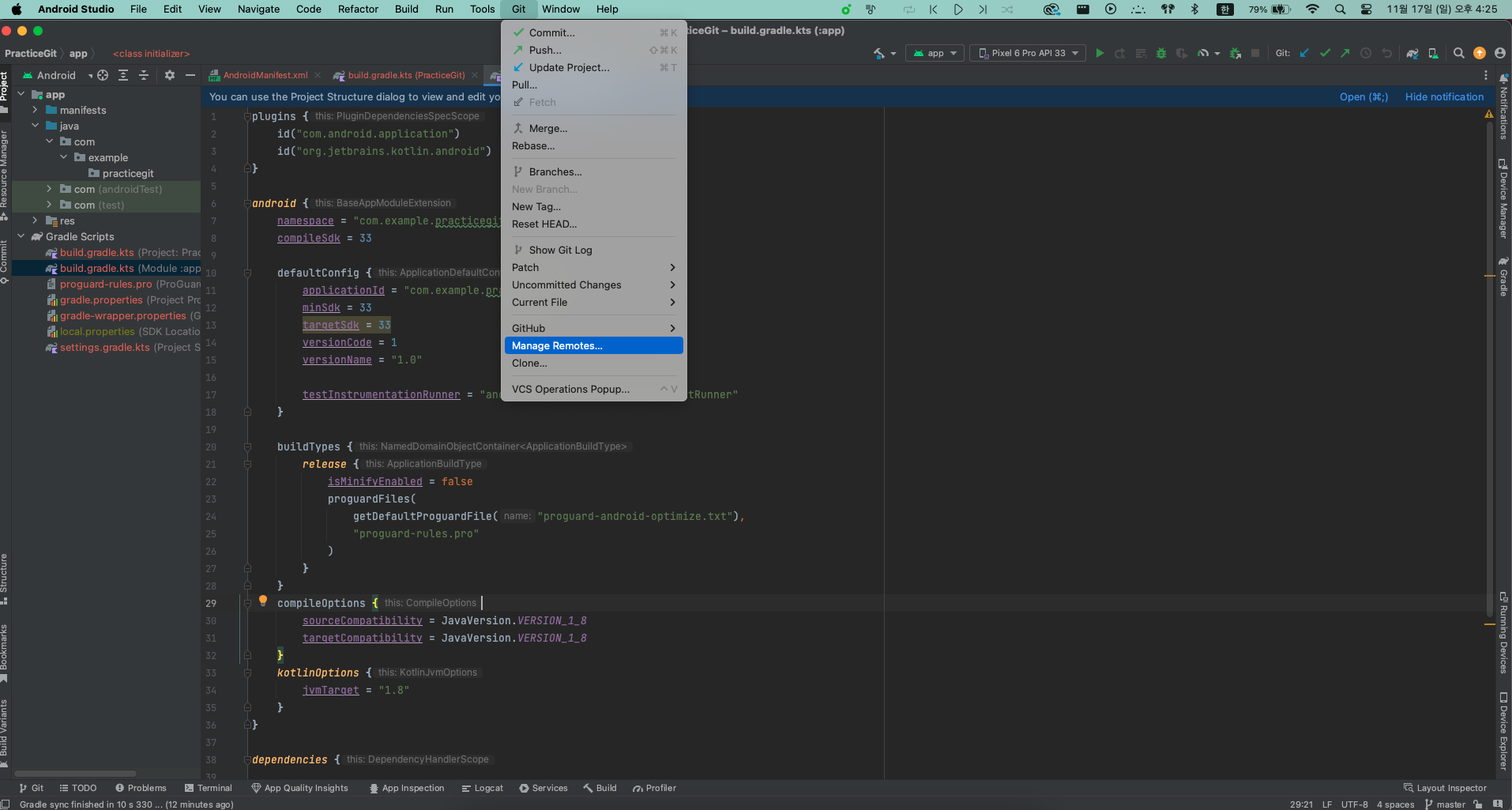Click the Project panel horizontal scrollbar
The height and width of the screenshot is (810, 1512).
75,774
